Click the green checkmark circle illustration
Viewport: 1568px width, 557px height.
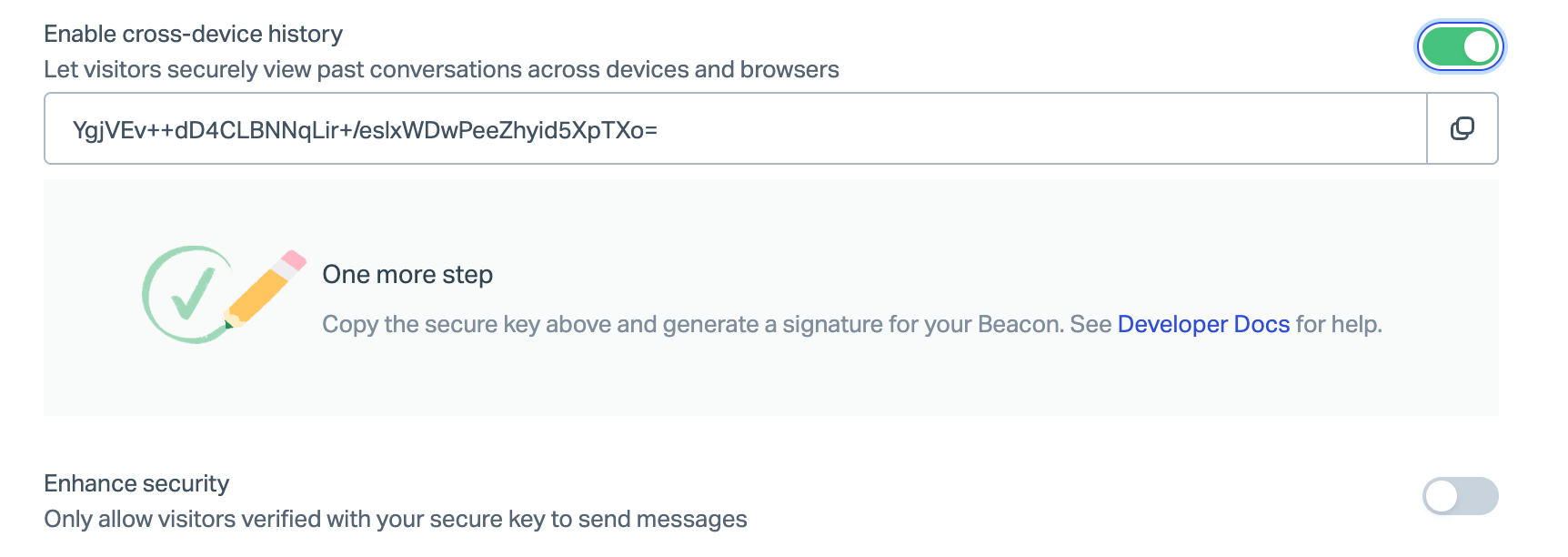[186, 294]
